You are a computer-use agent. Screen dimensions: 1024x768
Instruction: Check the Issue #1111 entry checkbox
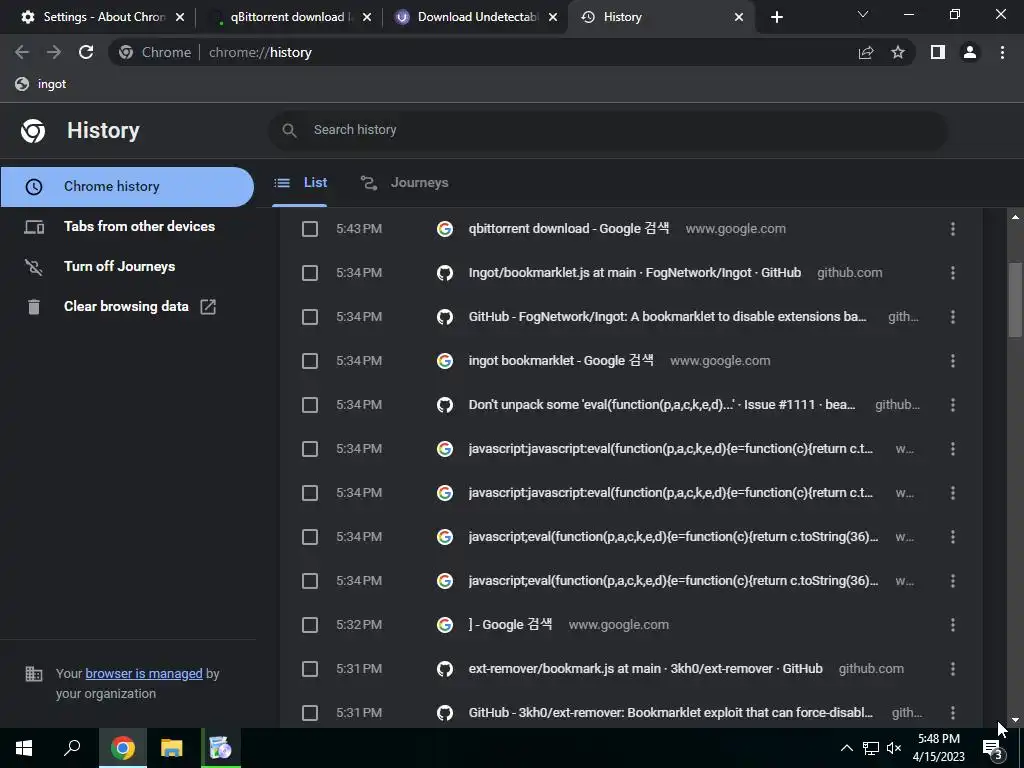coord(310,405)
